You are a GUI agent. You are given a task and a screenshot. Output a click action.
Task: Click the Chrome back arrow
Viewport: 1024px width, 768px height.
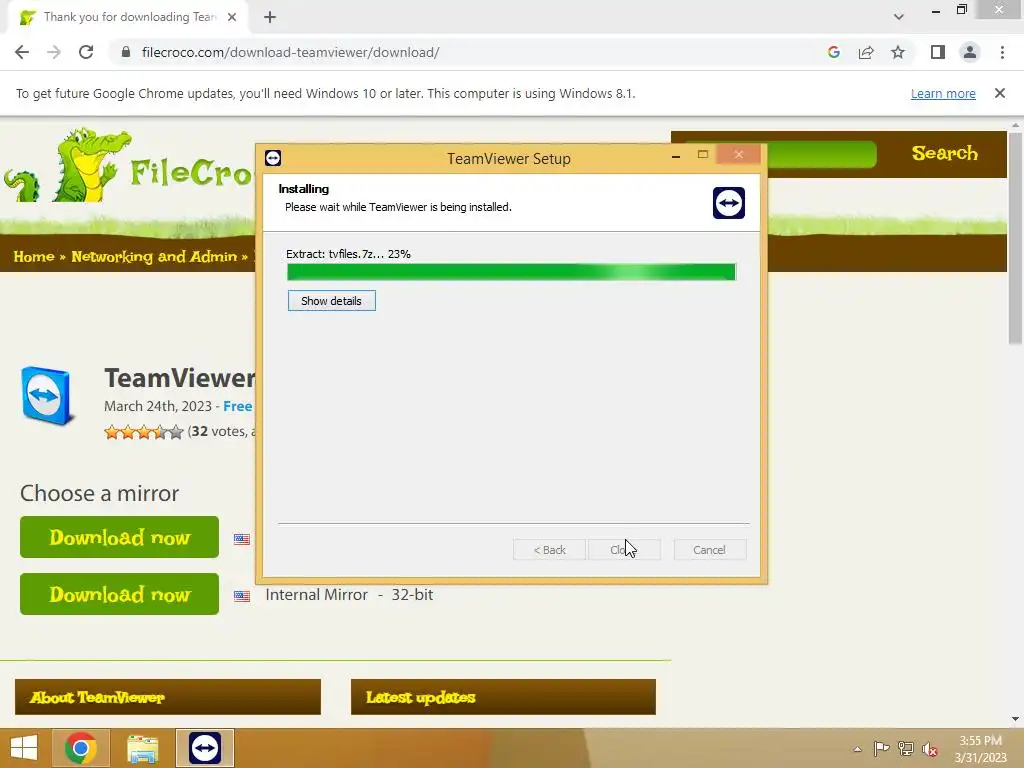point(22,52)
